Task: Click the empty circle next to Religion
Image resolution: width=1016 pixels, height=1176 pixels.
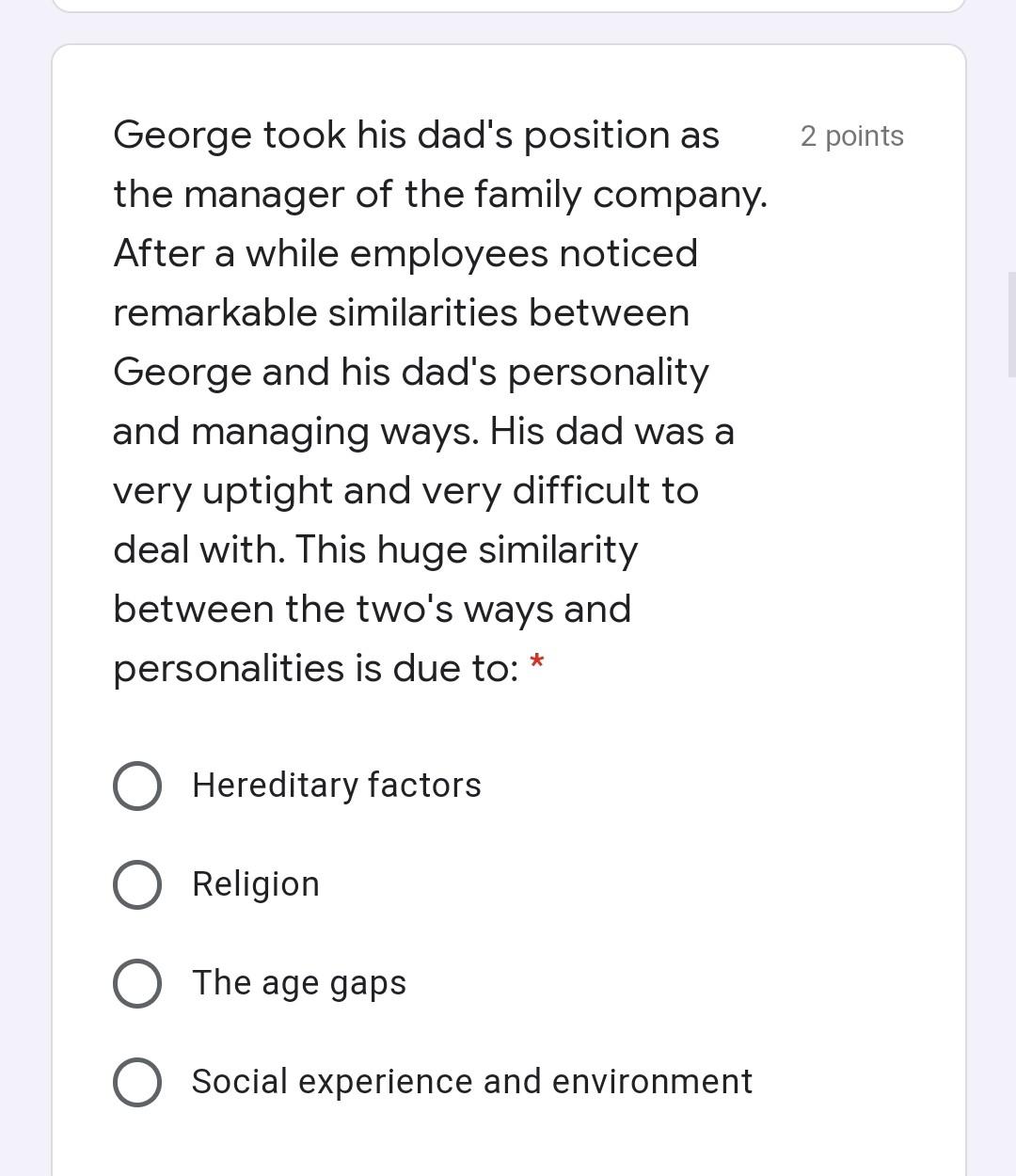Action: tap(137, 884)
